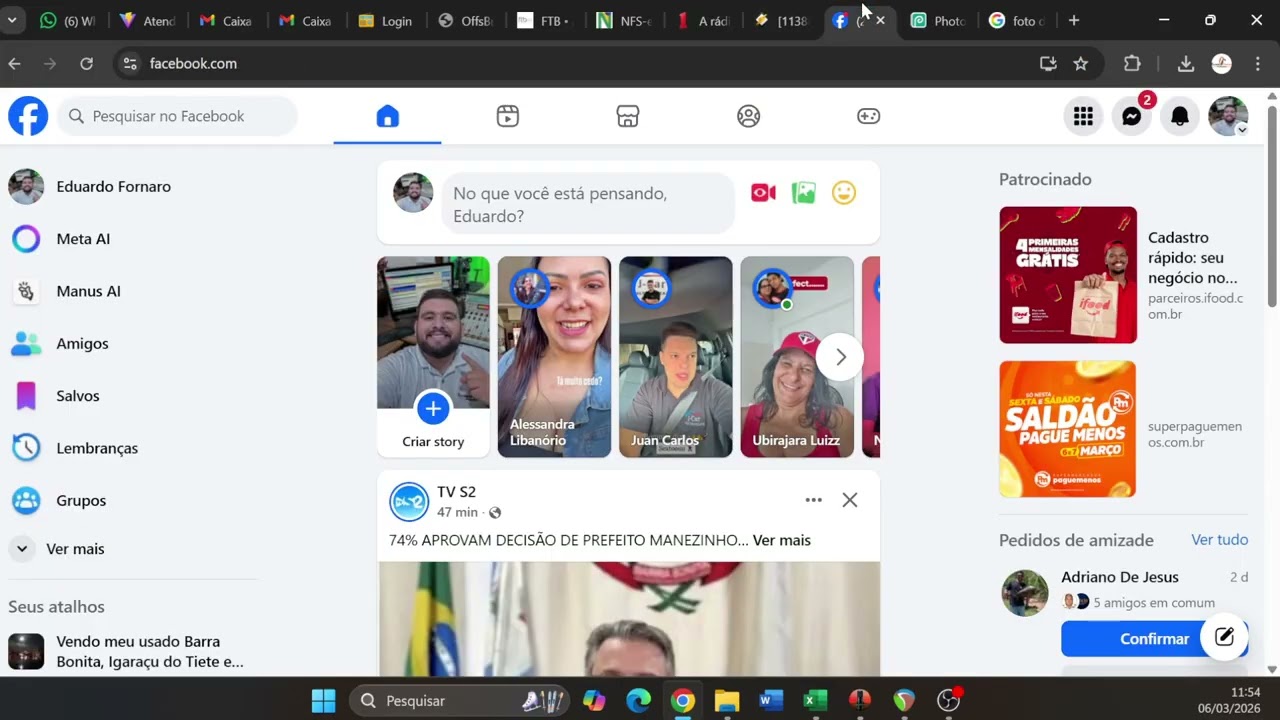
Task: Open Chrome menu three dots
Action: [x=1258, y=63]
